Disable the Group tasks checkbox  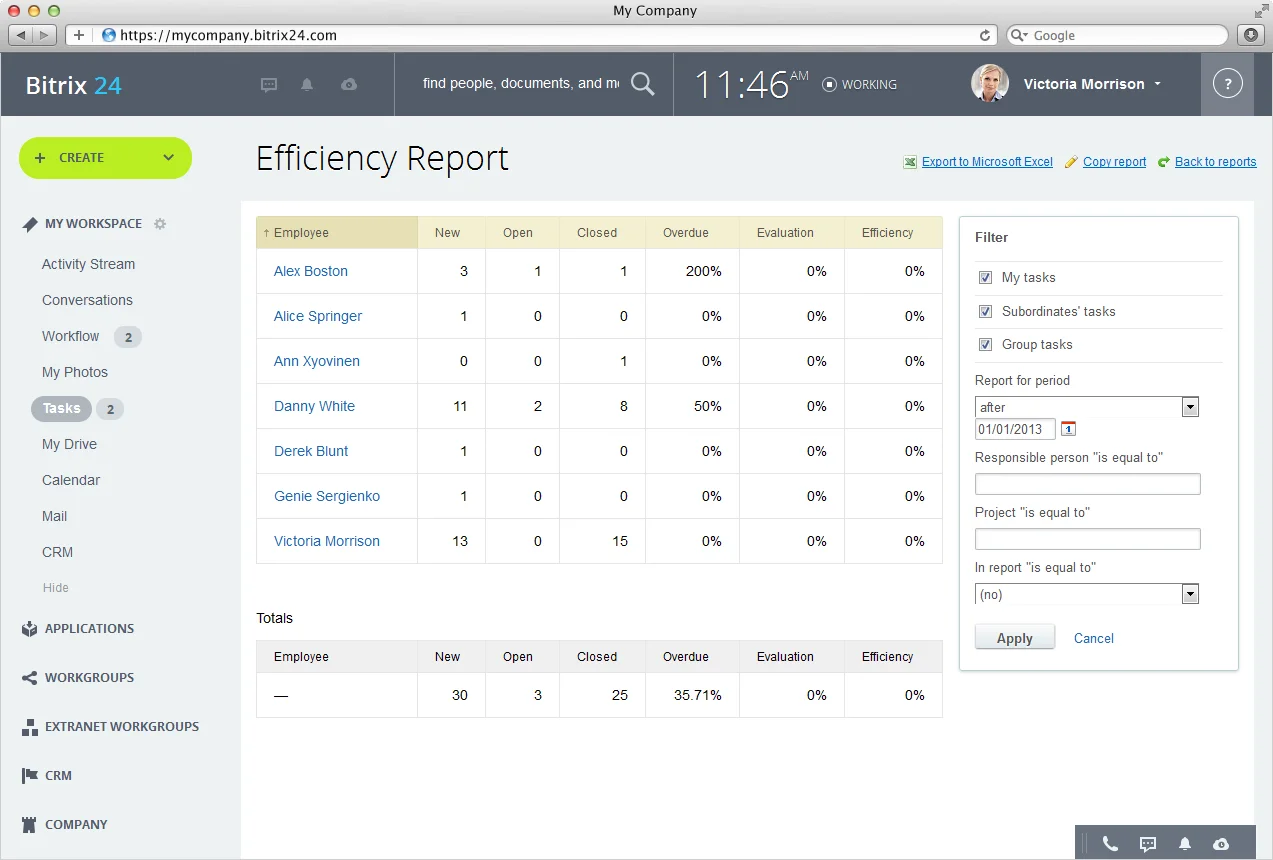click(x=985, y=344)
